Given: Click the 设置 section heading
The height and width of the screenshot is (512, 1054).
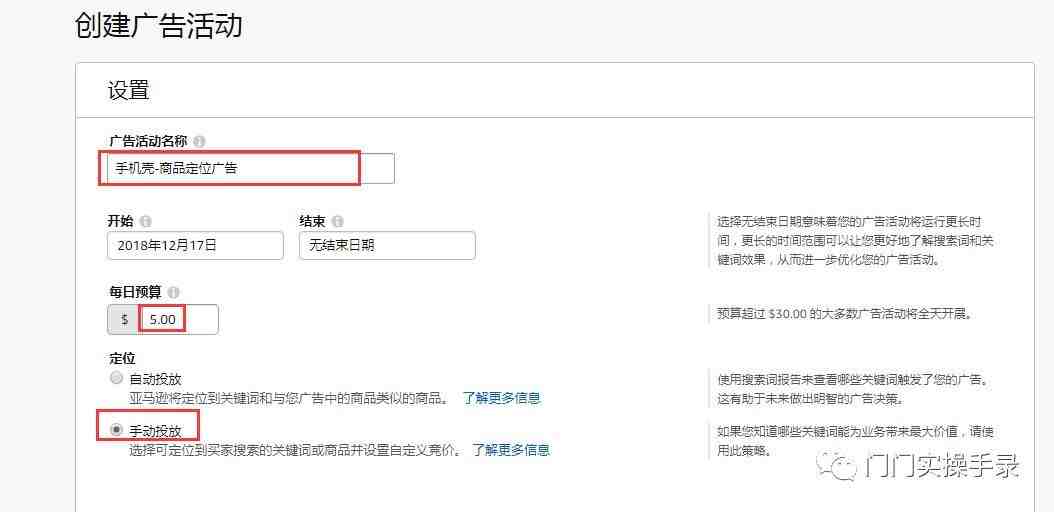Looking at the screenshot, I should pyautogui.click(x=128, y=91).
